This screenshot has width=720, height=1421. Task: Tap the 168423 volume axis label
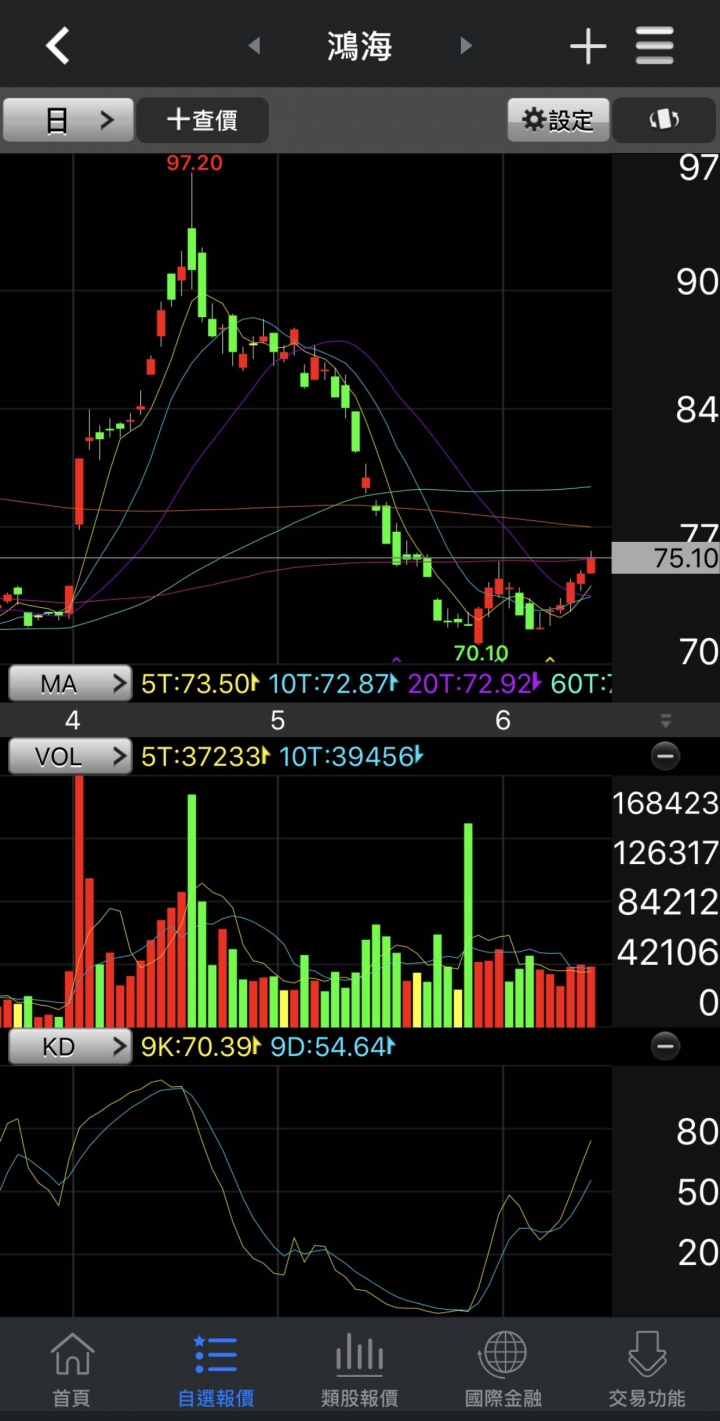pos(668,803)
